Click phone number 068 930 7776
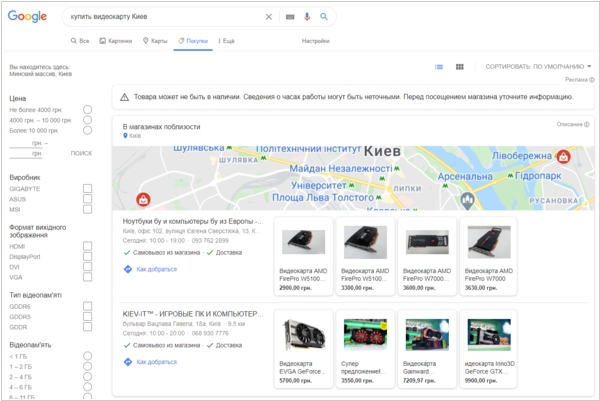Screen dimensions: 600x401 (210, 333)
